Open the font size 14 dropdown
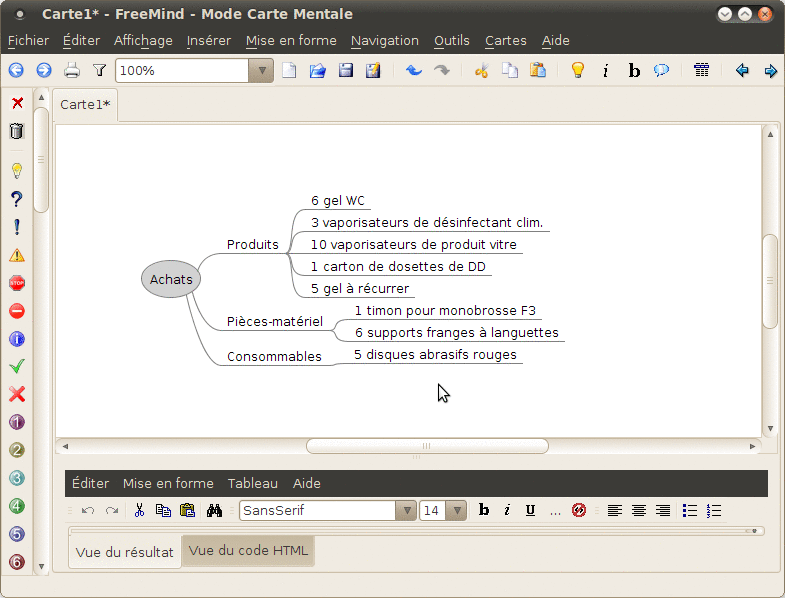The height and width of the screenshot is (598, 785). [457, 510]
